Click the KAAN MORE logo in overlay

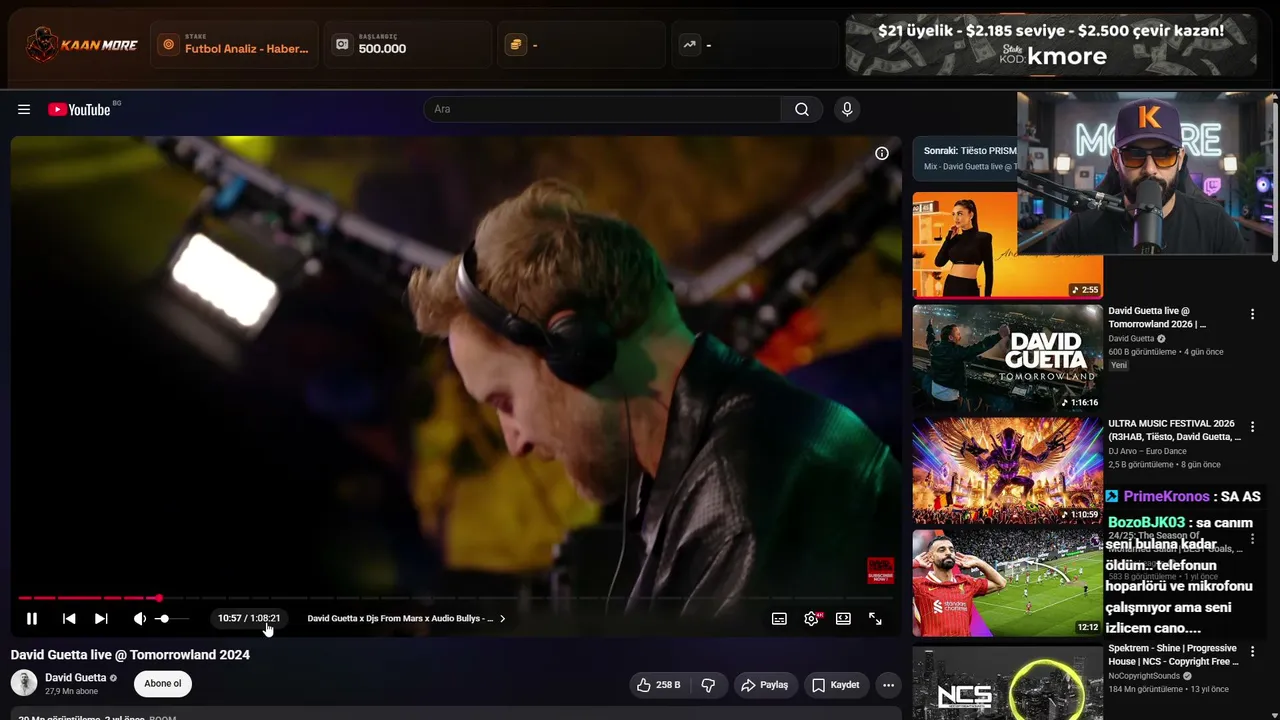(82, 45)
